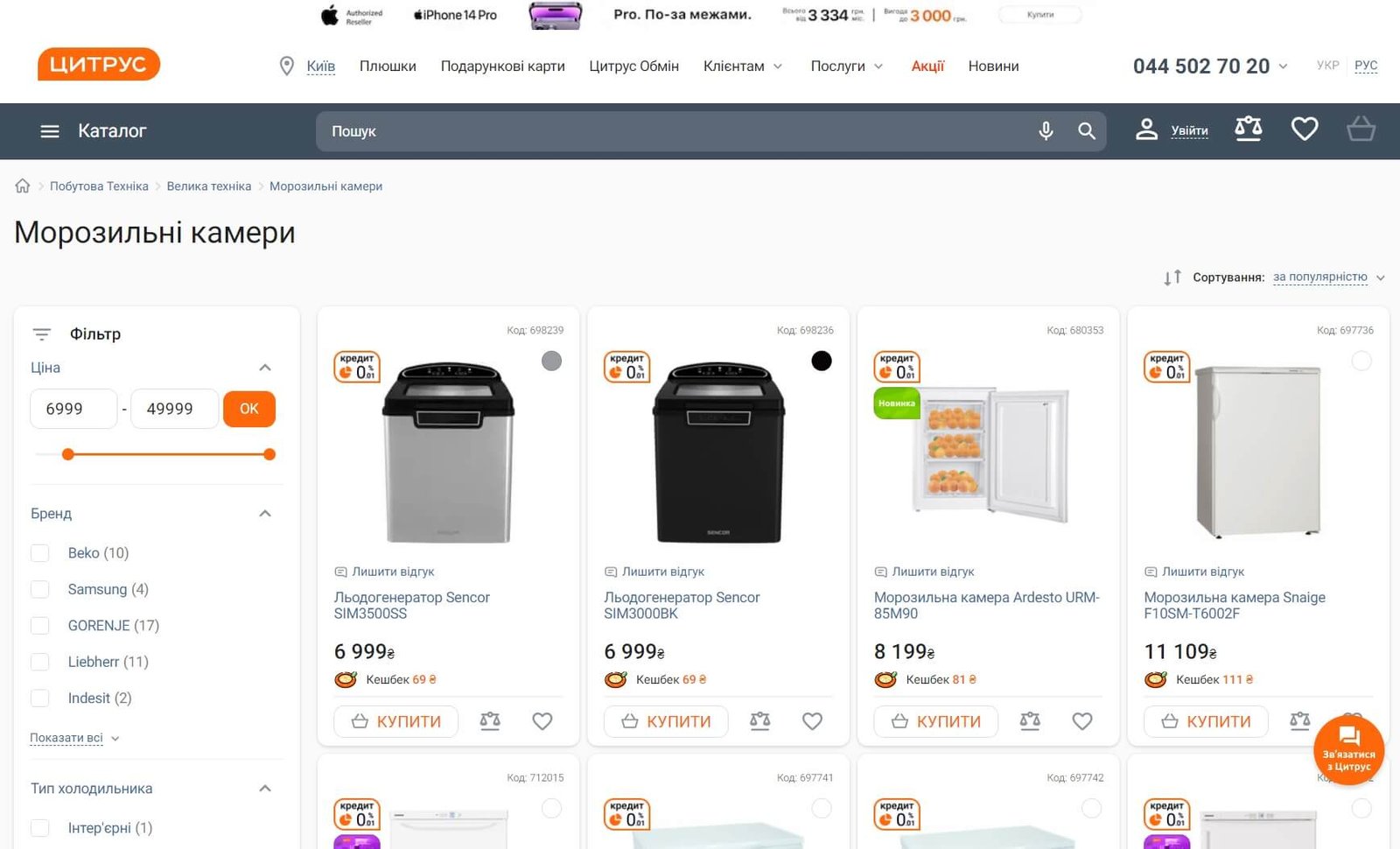The height and width of the screenshot is (849, 1400).
Task: Open shopping basket icon in header
Action: pyautogui.click(x=1361, y=130)
